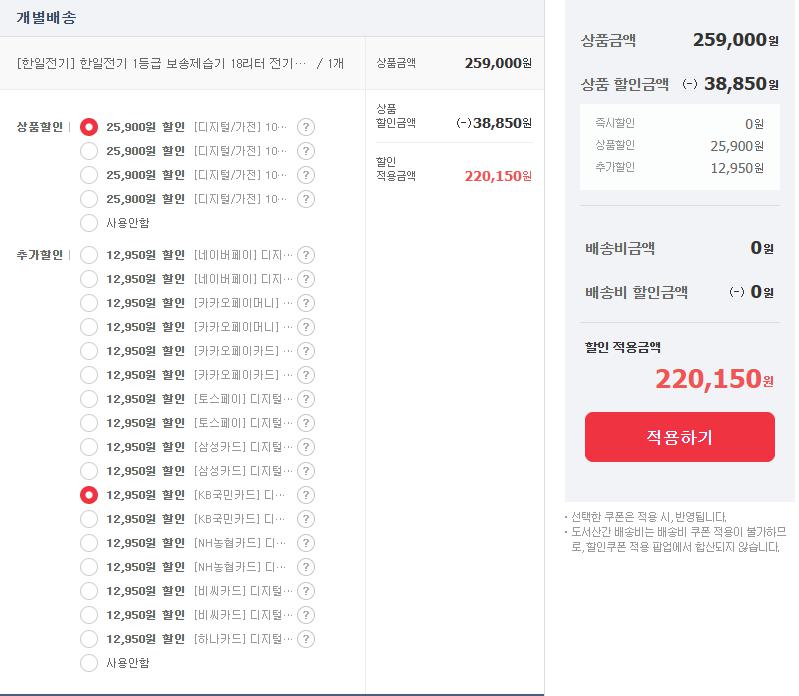
Task: Click help icon beside selected KB국민카드 coupon
Action: (306, 495)
